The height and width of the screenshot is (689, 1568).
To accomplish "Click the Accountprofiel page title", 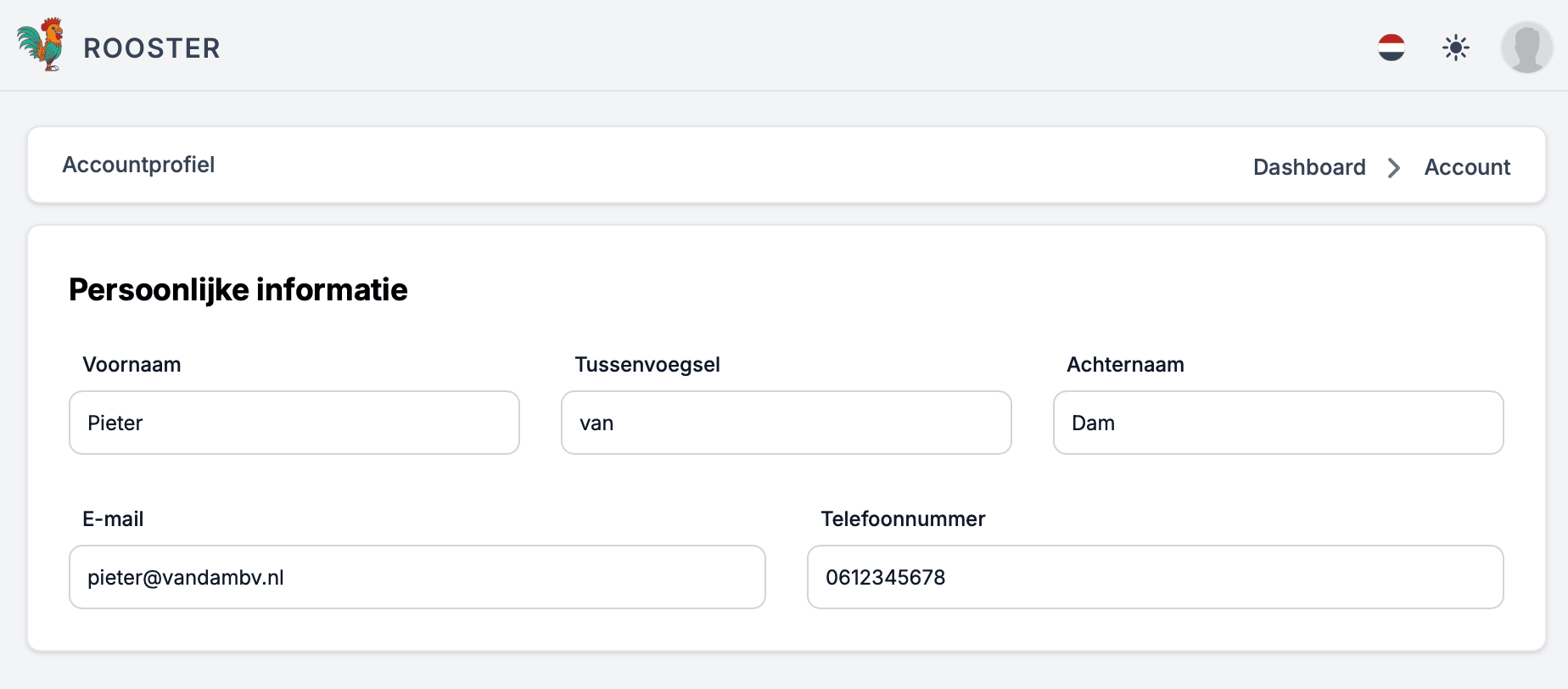I will (138, 165).
